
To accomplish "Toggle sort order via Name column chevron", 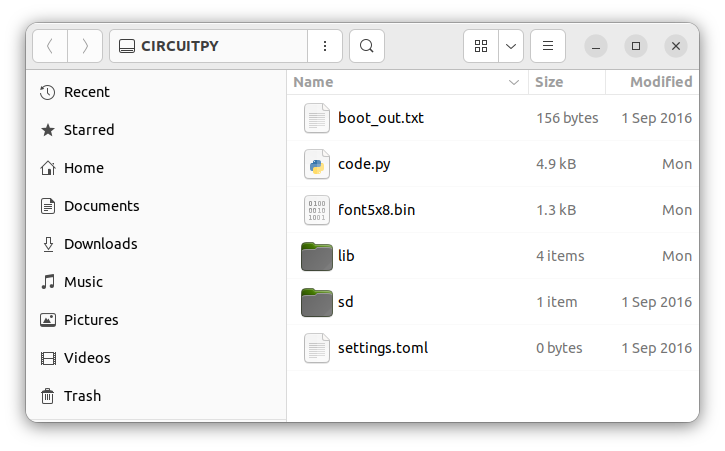I will pyautogui.click(x=514, y=82).
